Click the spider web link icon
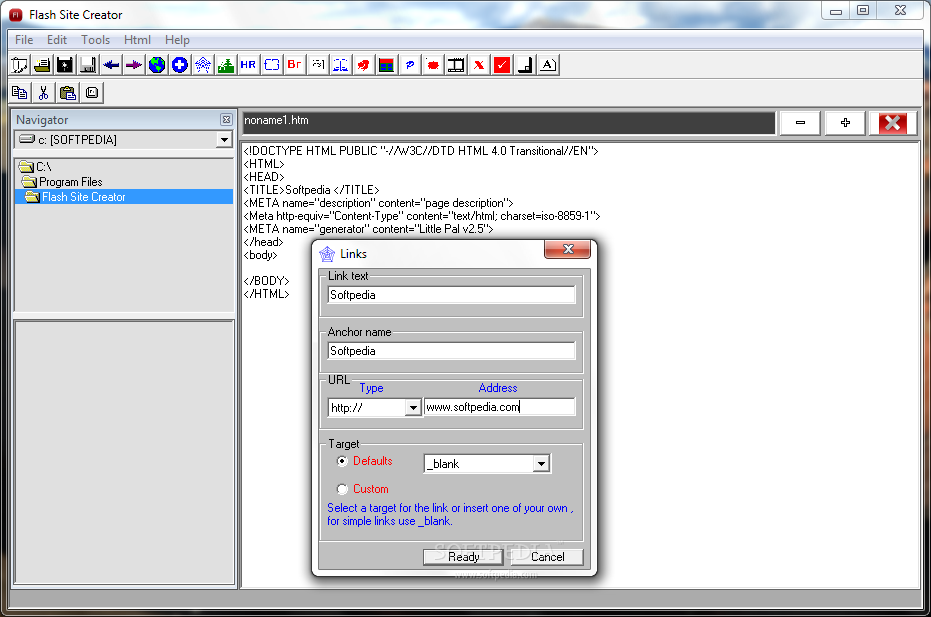Viewport: 931px width, 617px height. [202, 65]
